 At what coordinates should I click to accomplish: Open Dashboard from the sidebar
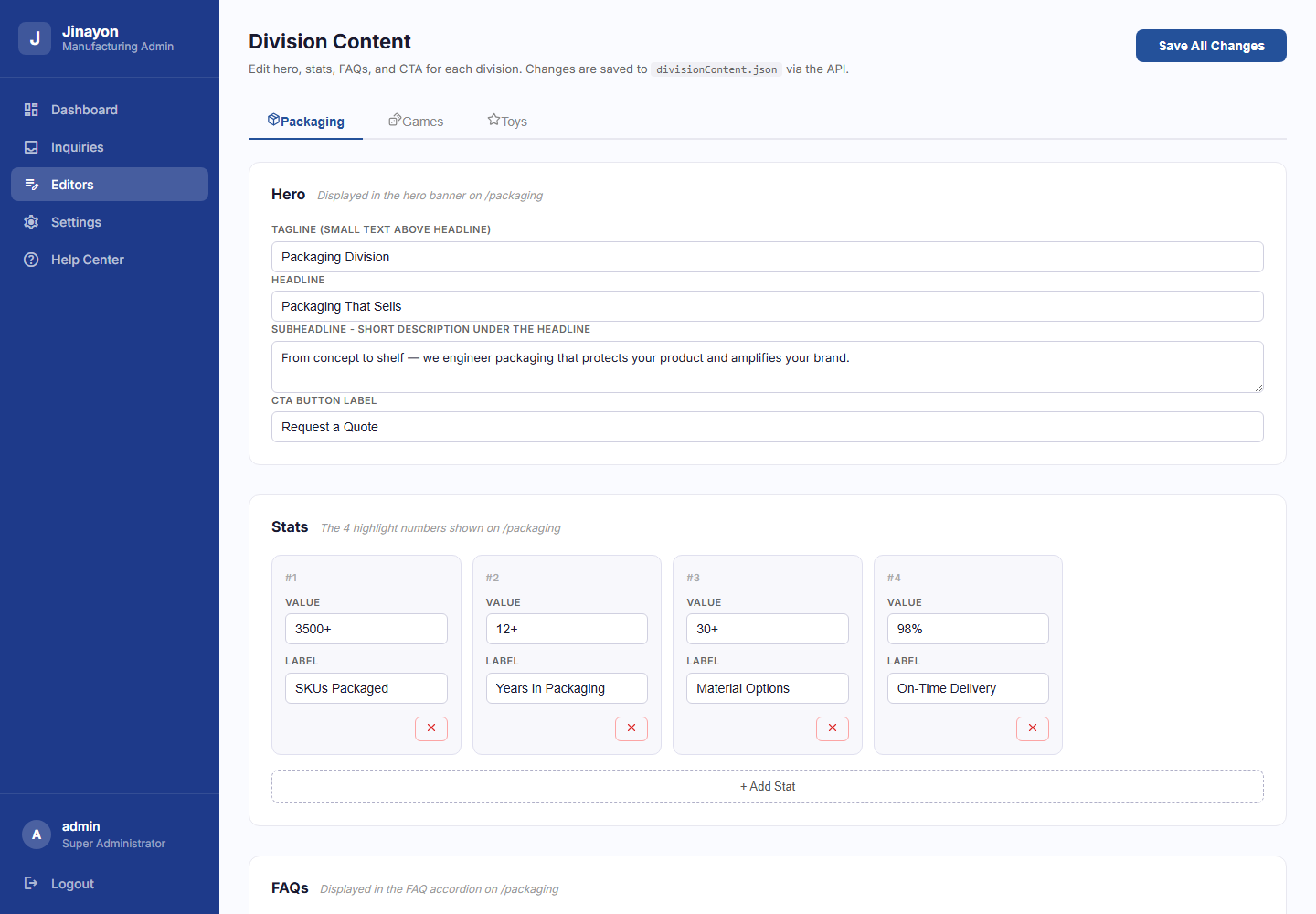tap(110, 110)
